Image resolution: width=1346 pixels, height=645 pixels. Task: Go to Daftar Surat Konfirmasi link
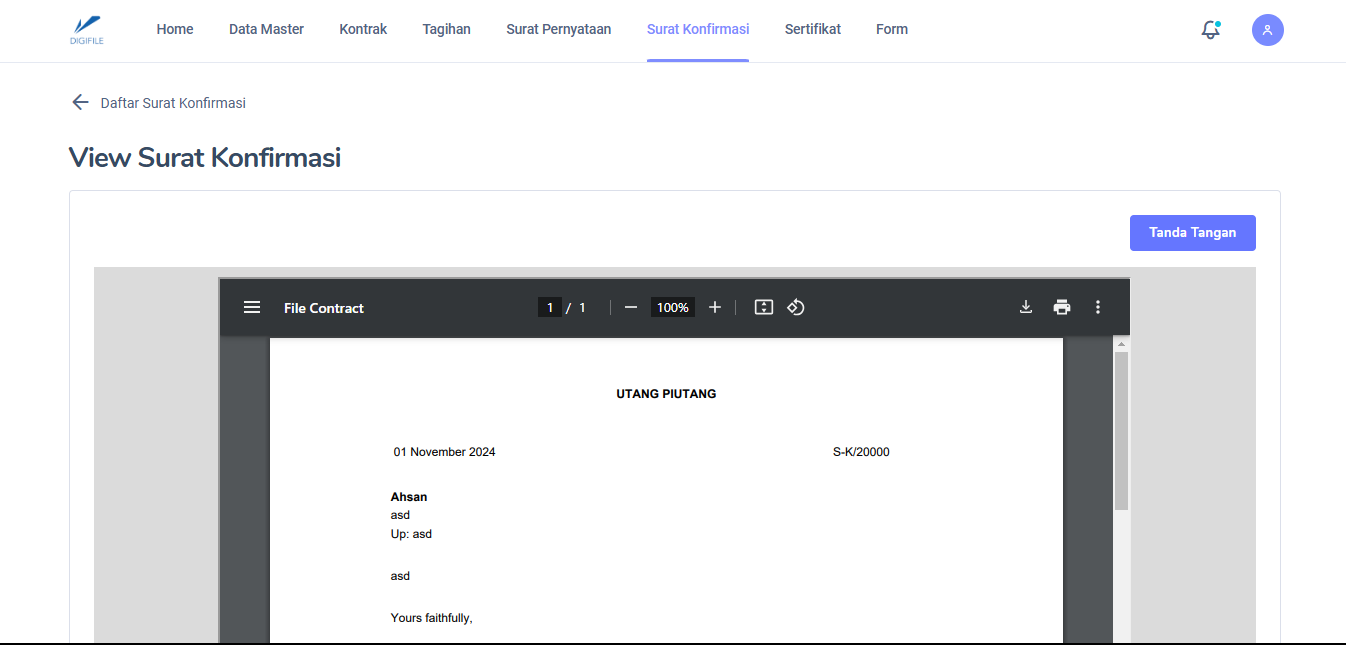point(173,103)
